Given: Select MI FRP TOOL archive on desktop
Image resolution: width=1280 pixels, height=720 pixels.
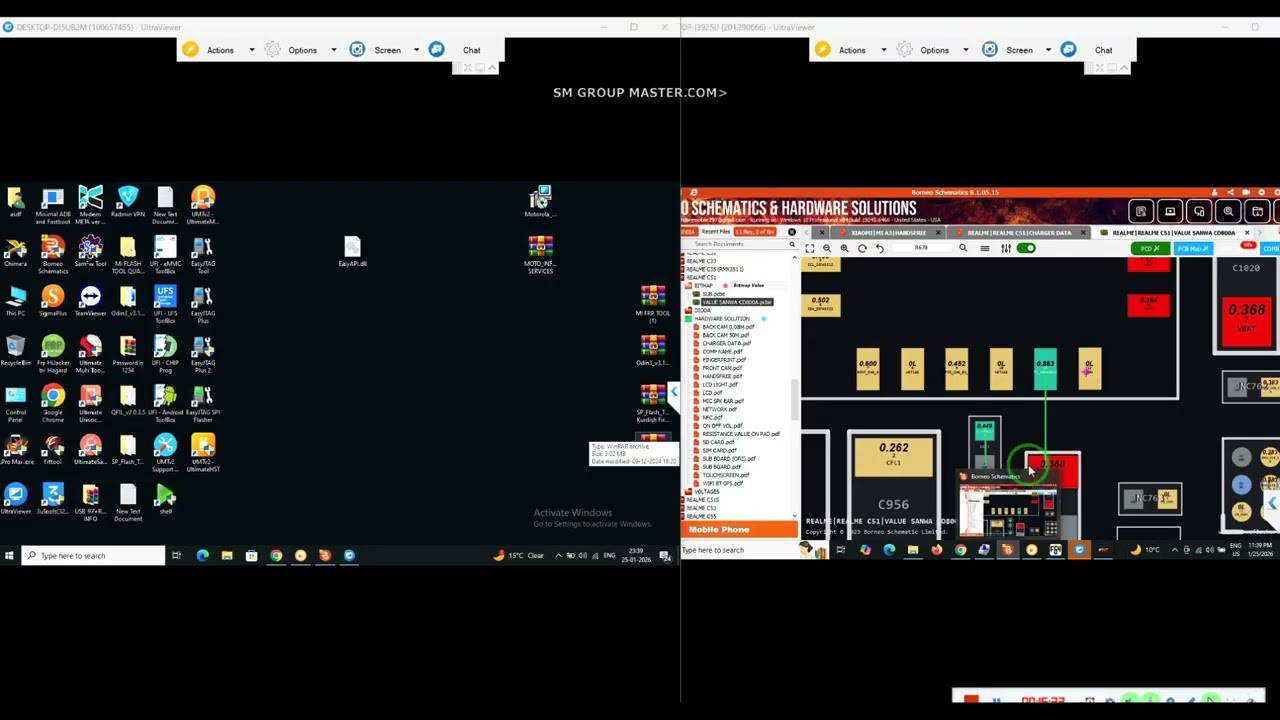Looking at the screenshot, I should point(653,305).
